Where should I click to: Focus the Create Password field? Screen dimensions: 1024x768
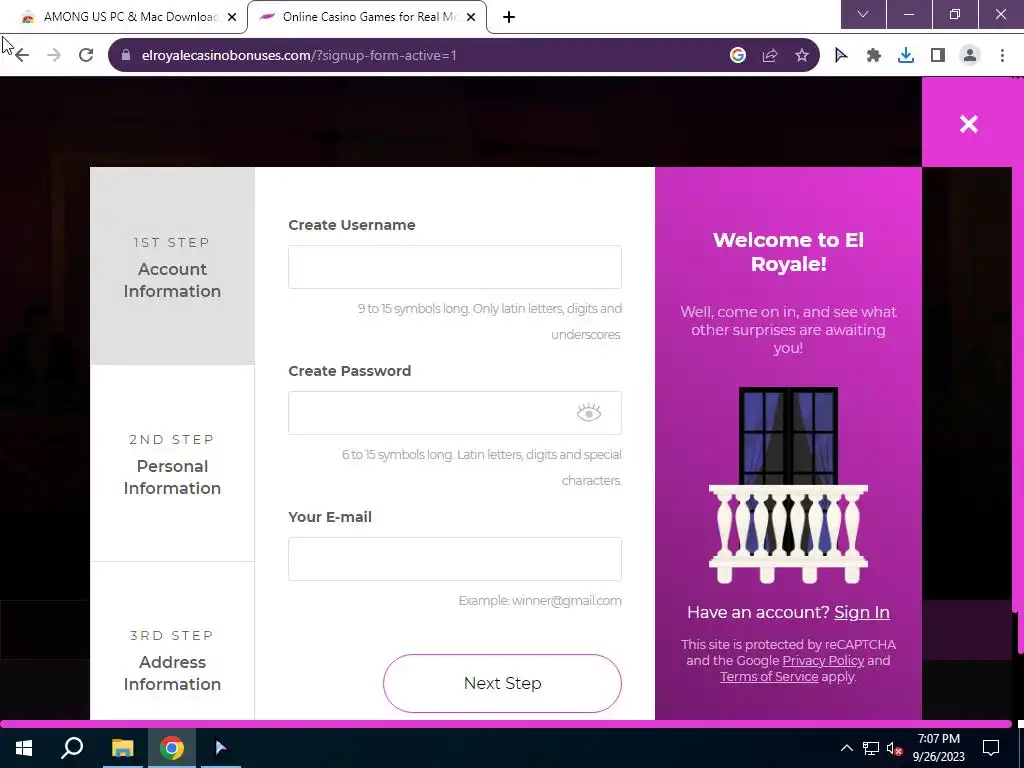455,413
